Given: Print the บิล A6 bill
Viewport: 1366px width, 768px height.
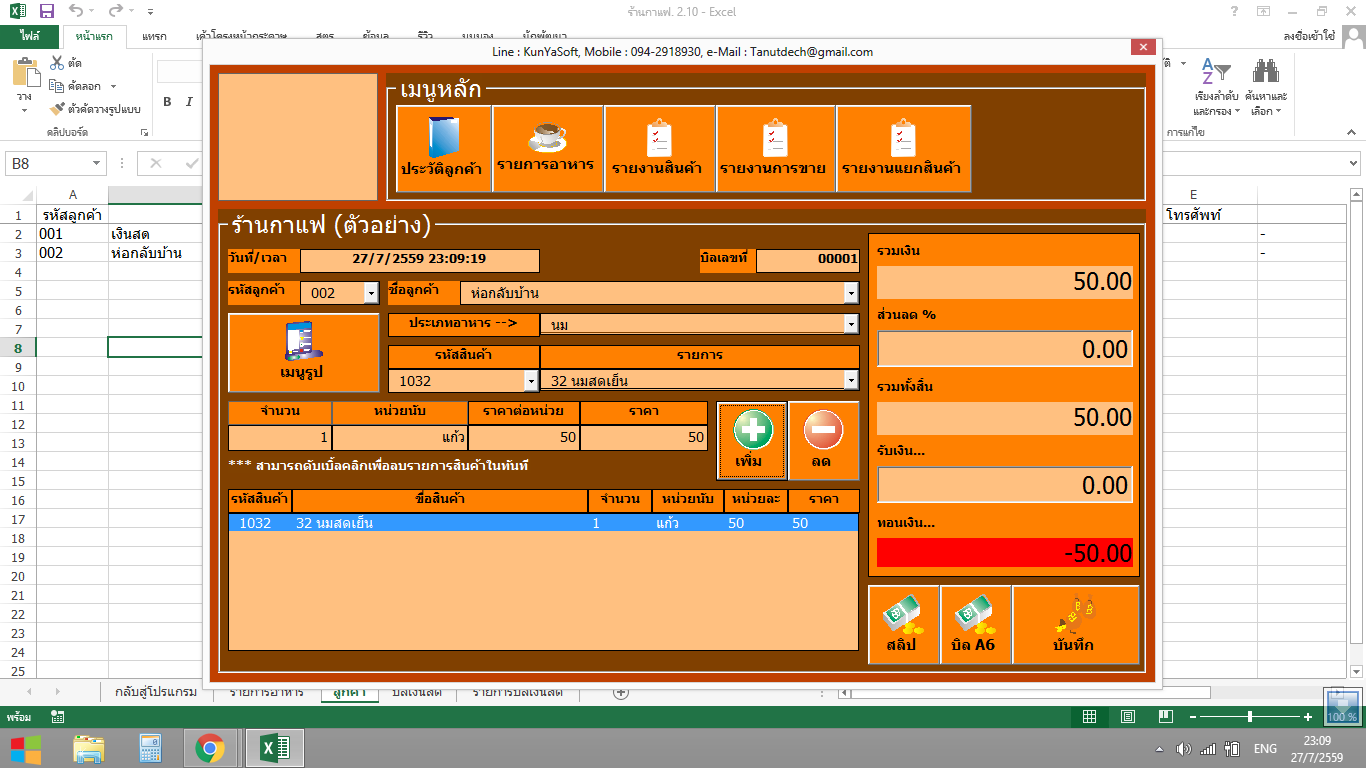Looking at the screenshot, I should (976, 624).
